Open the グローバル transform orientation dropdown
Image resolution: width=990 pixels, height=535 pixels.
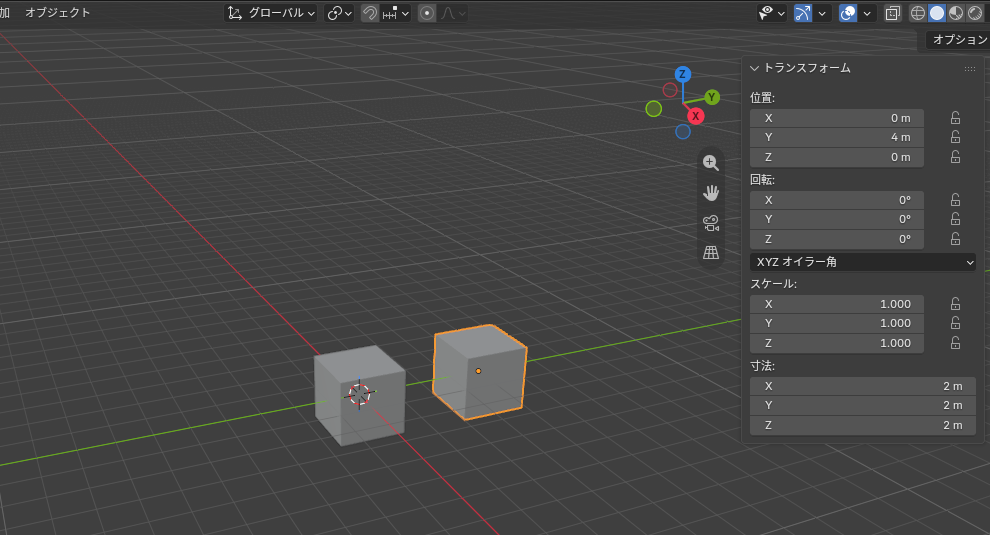click(x=271, y=13)
